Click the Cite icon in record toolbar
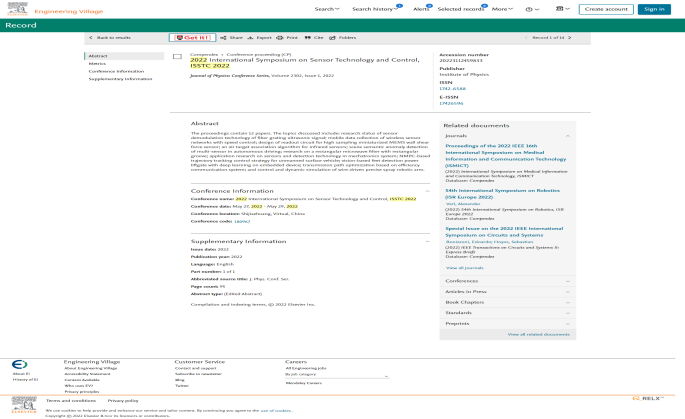This screenshot has width=685, height=419. 315,36
